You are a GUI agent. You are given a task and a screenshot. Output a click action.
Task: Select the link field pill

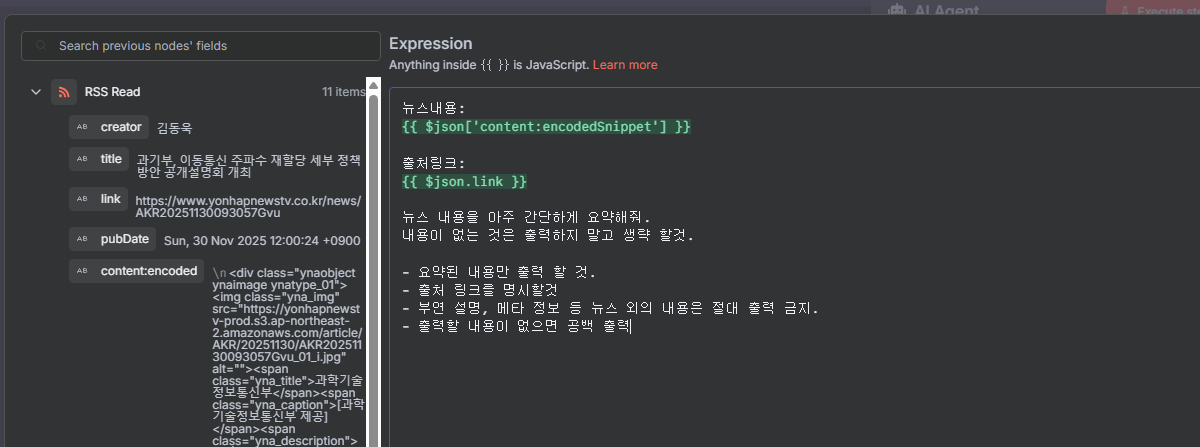tap(98, 199)
